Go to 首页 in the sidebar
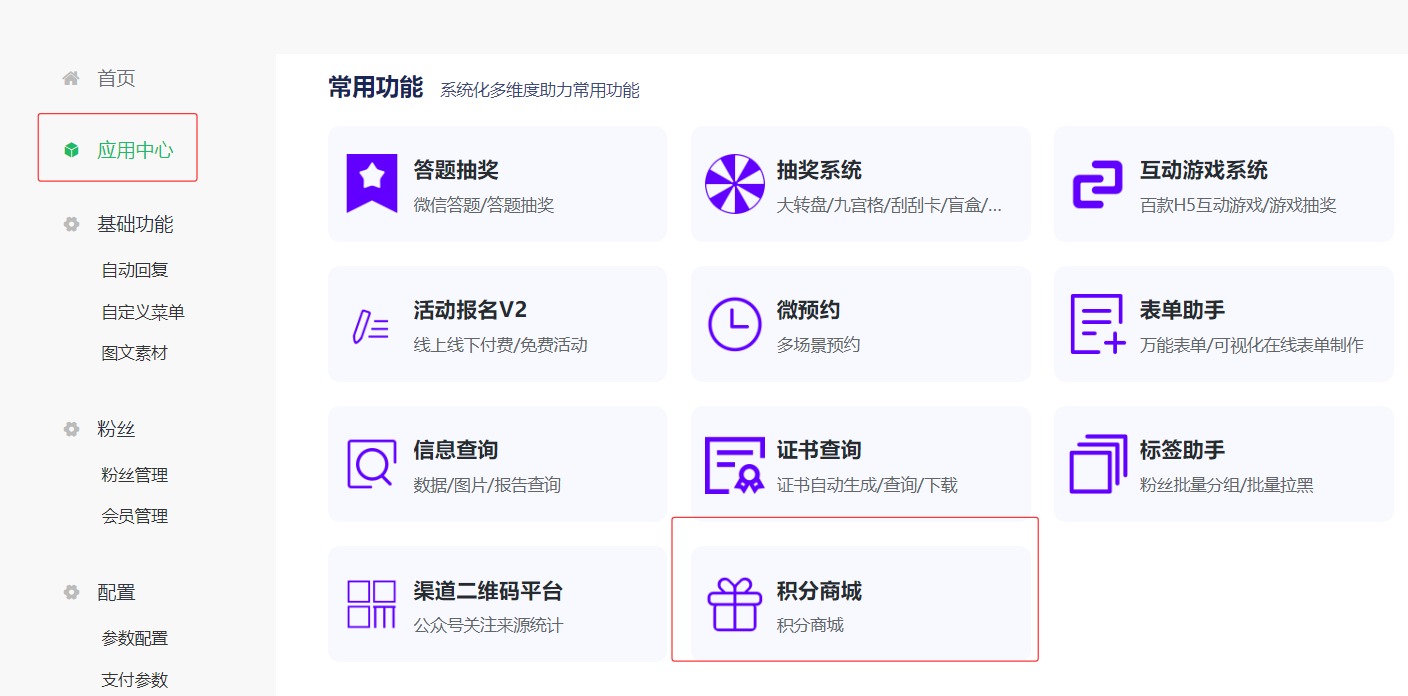Screen dimensions: 1408x696 (x=116, y=78)
